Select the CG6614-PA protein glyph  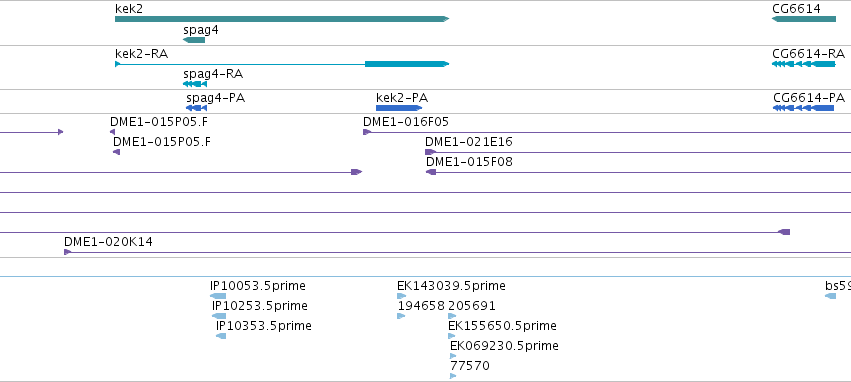pos(804,108)
